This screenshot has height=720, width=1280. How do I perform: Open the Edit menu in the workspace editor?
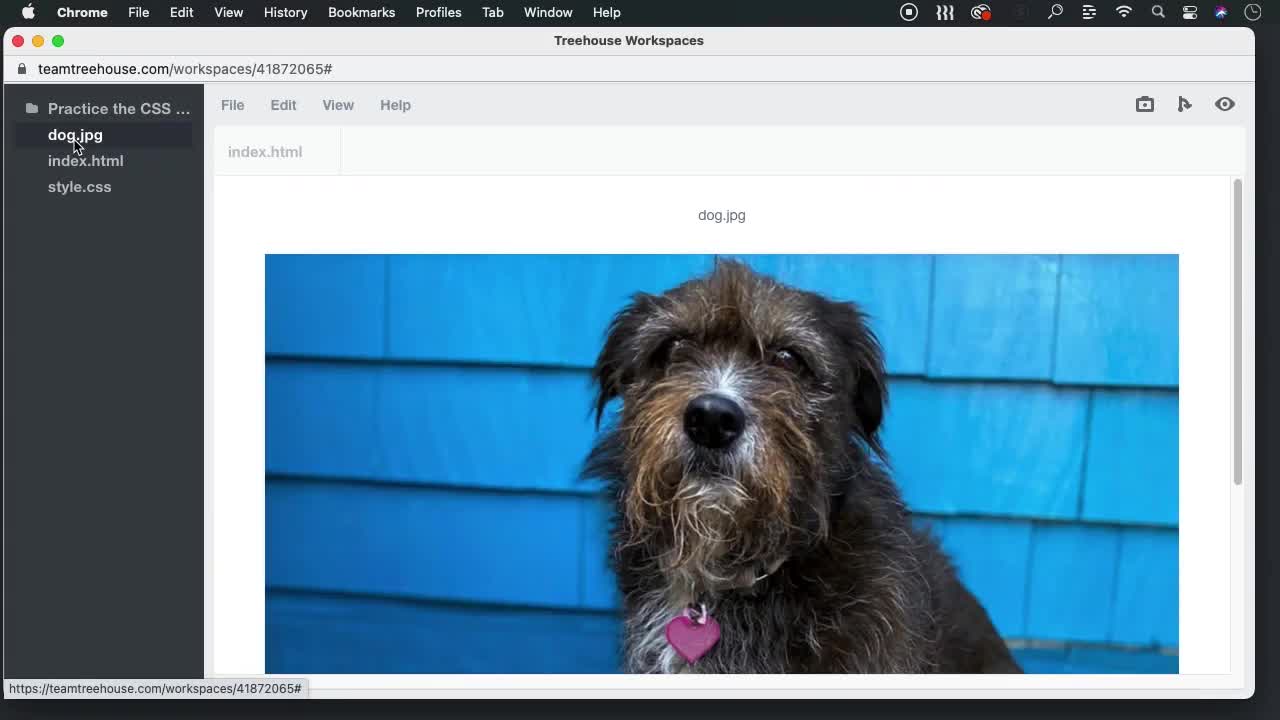(x=283, y=105)
